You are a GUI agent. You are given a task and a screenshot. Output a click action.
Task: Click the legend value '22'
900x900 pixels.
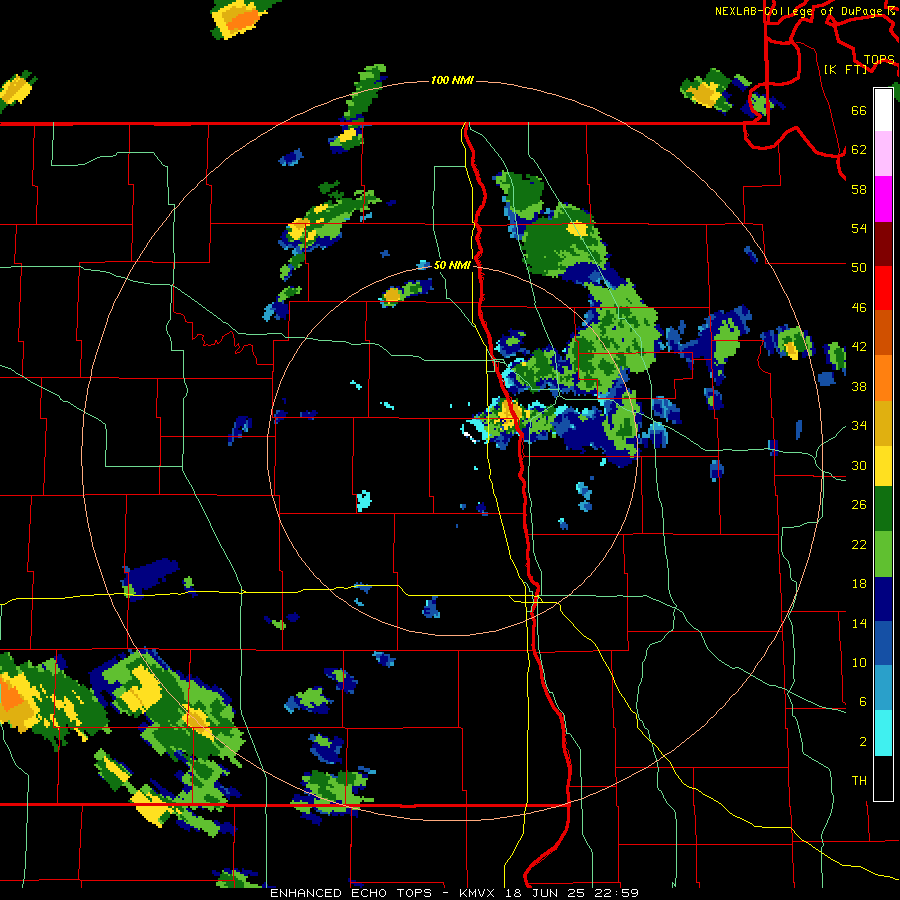[x=859, y=544]
